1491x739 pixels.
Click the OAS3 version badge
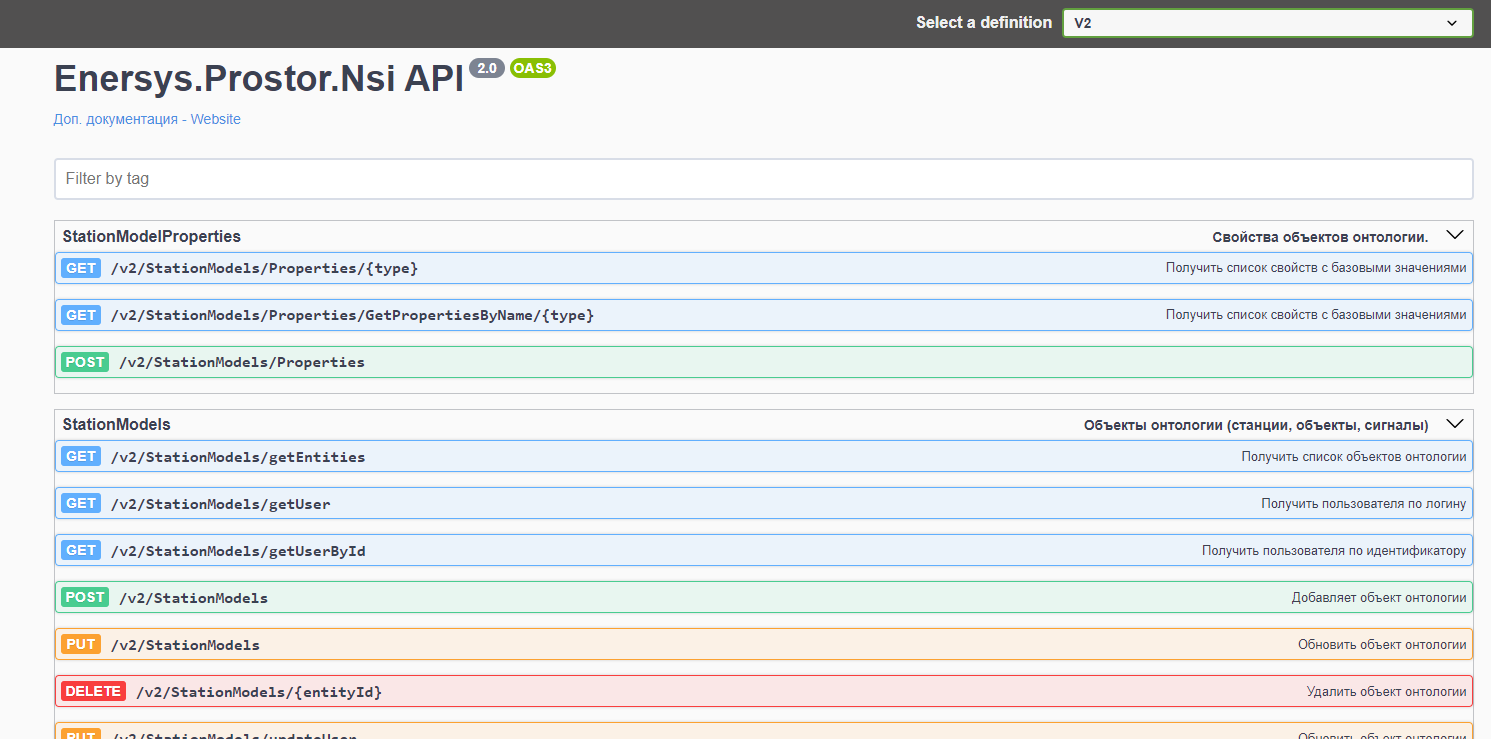coord(532,68)
